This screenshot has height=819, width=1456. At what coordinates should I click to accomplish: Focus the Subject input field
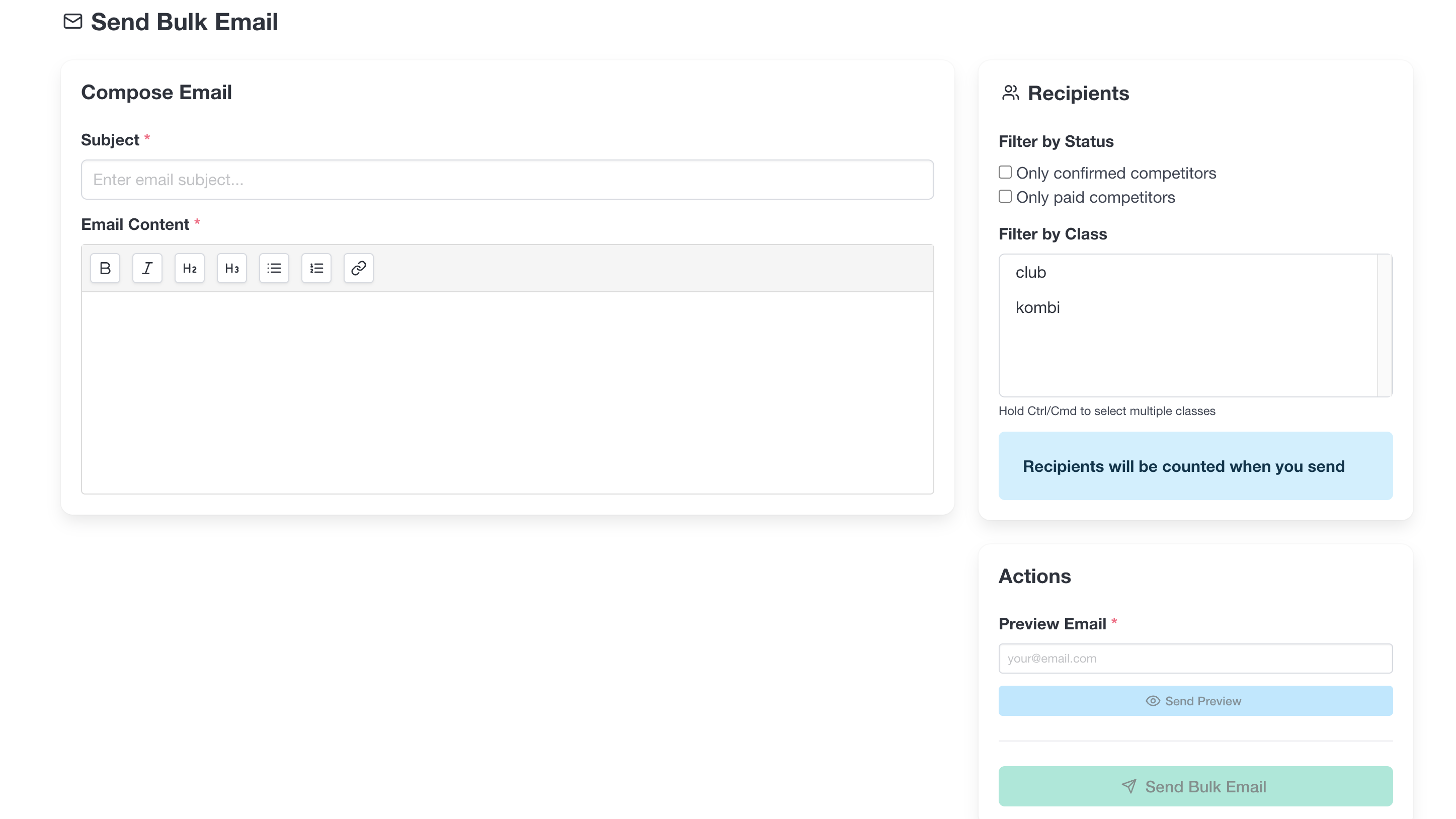tap(507, 180)
